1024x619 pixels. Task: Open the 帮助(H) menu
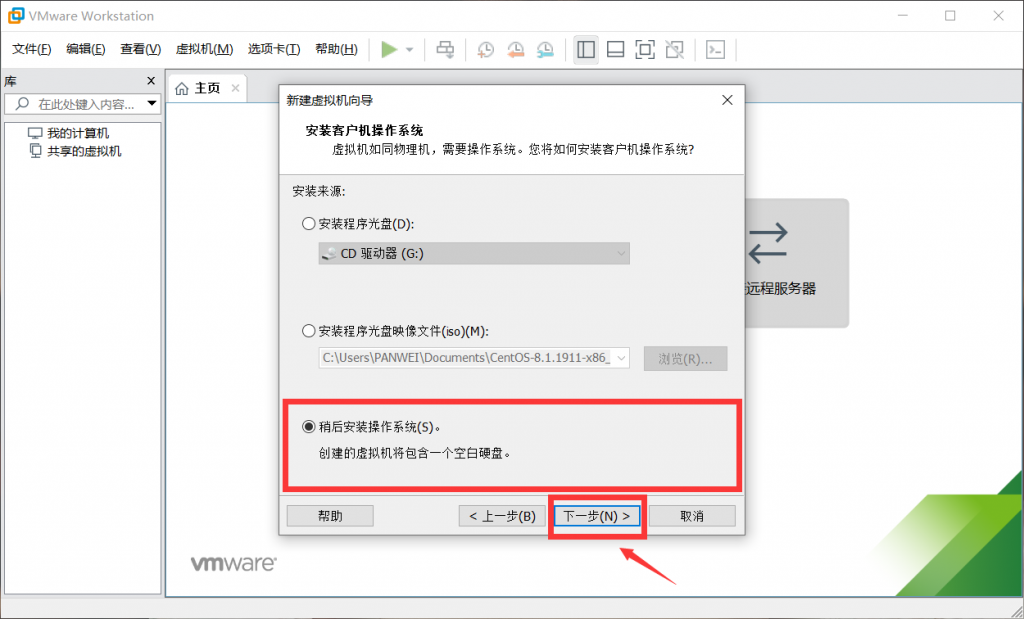(x=336, y=50)
